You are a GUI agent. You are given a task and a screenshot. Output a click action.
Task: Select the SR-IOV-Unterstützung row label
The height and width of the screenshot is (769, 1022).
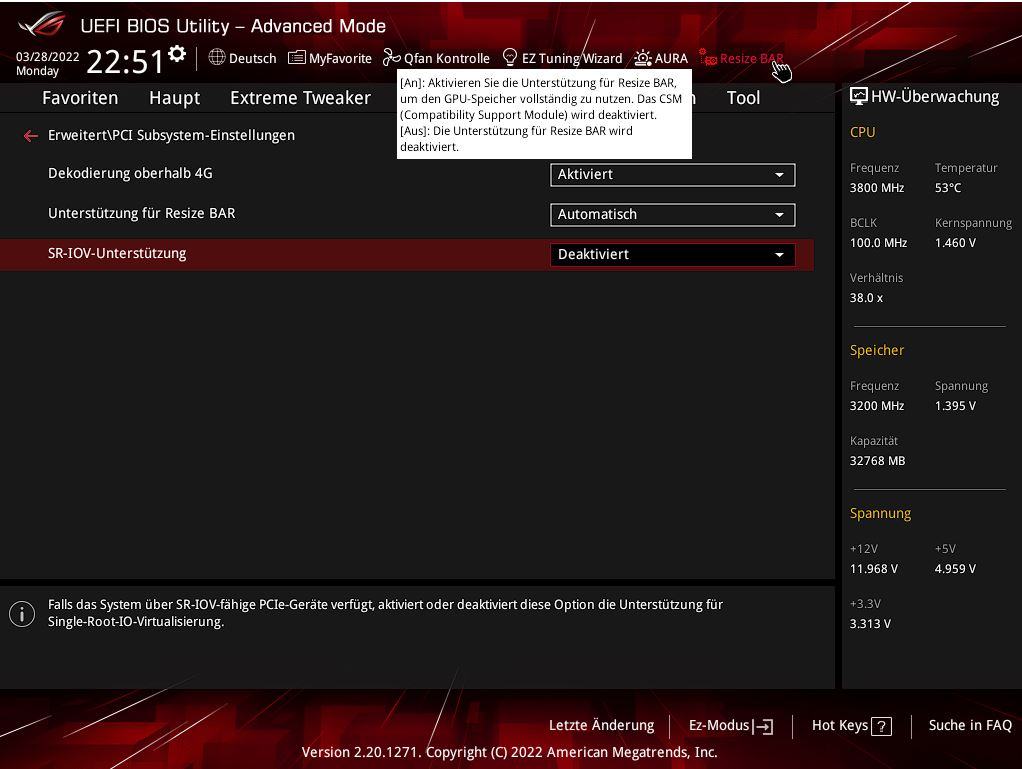[x=117, y=254]
